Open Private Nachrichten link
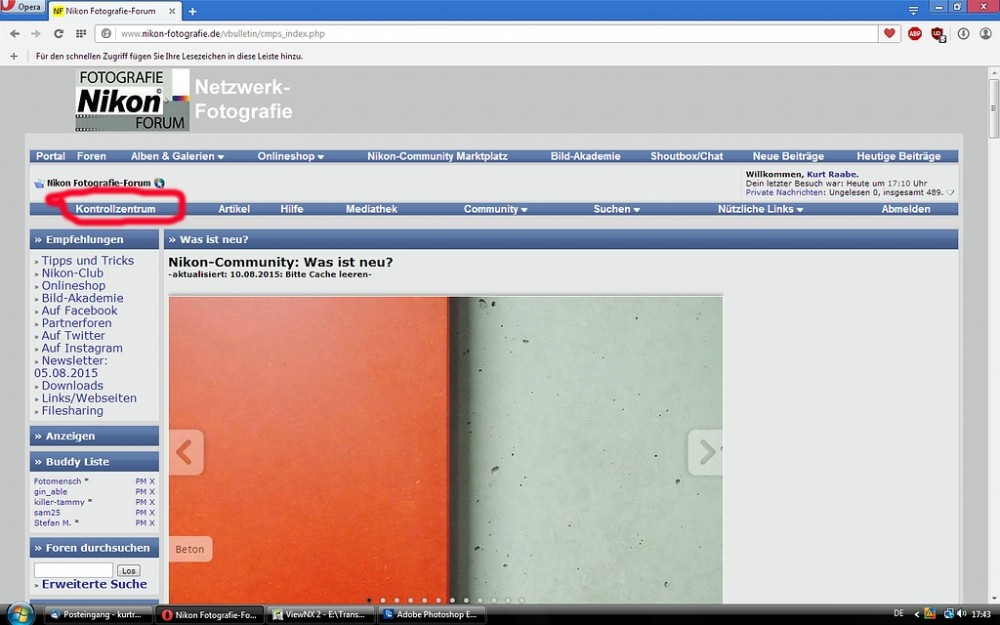Viewport: 1000px width, 625px height. click(x=784, y=192)
